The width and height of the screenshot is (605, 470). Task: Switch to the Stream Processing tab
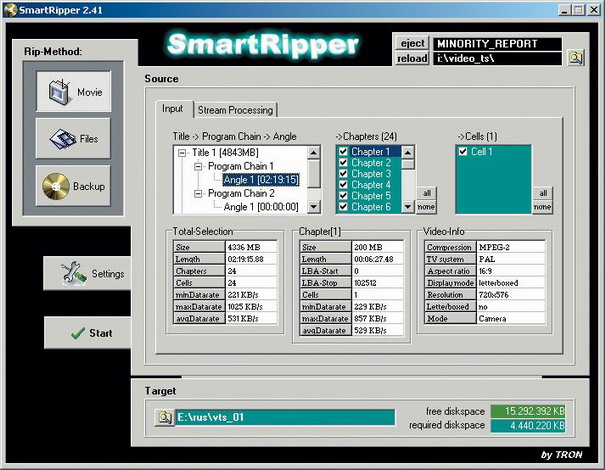pyautogui.click(x=235, y=110)
